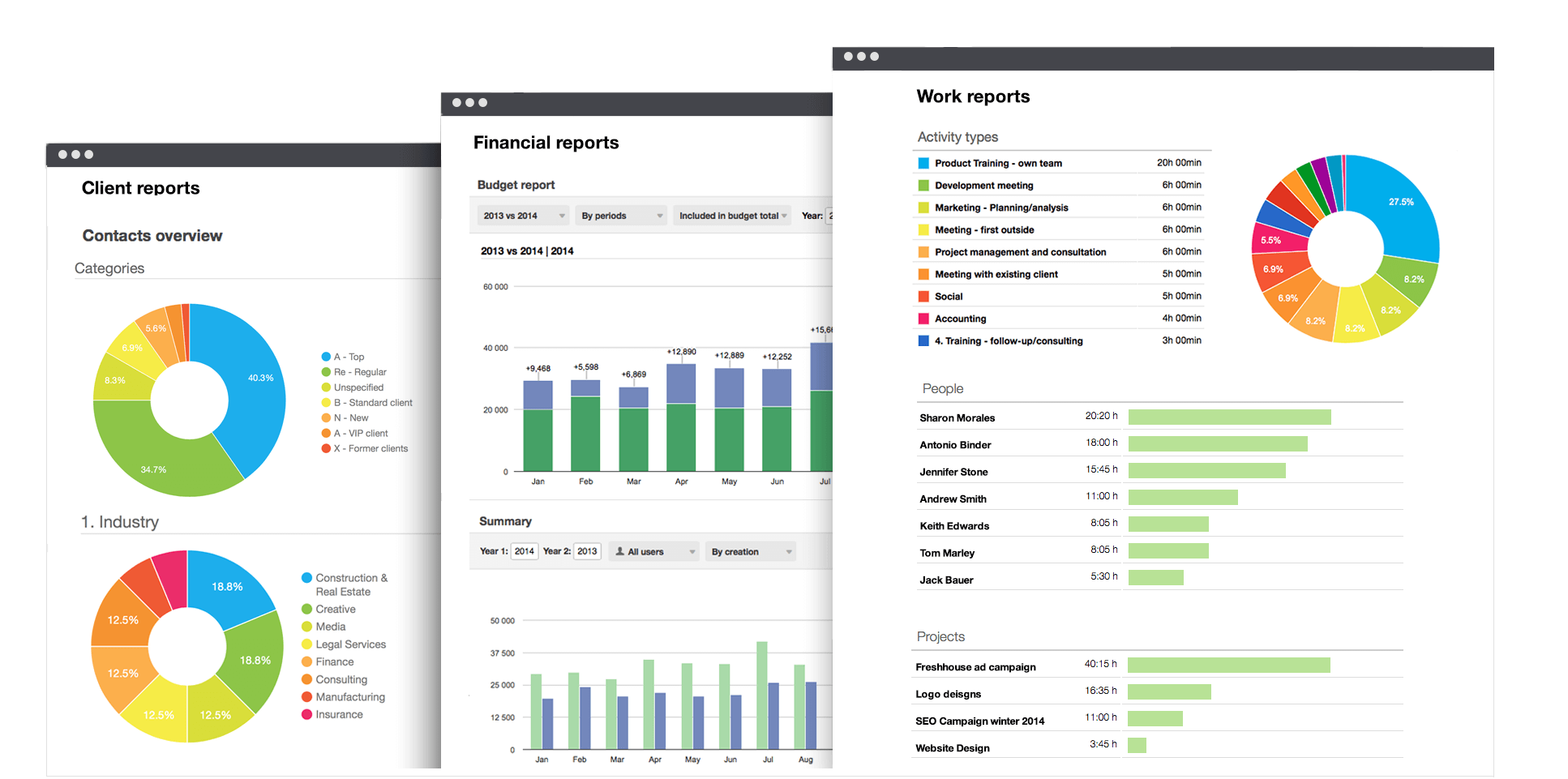
Task: Click the 'Finance' industry legend entry
Action: pyautogui.click(x=328, y=662)
